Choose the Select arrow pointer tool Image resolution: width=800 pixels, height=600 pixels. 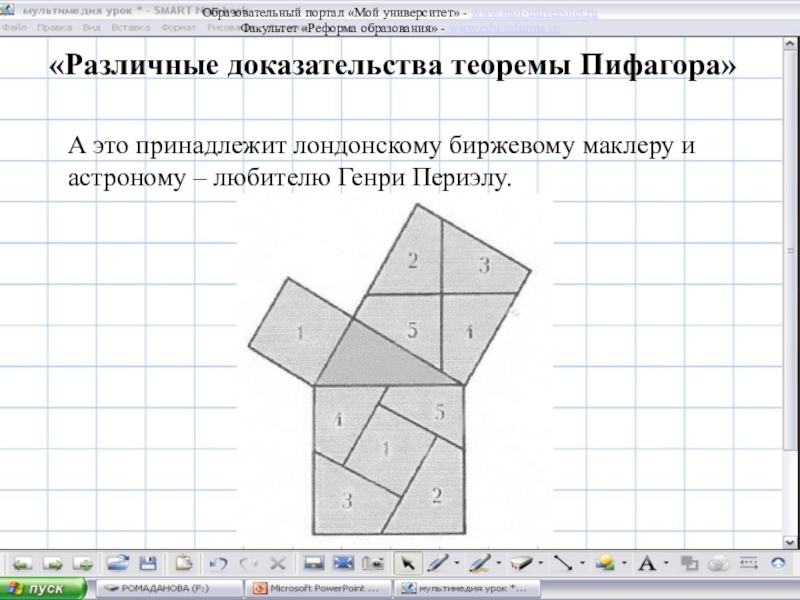pyautogui.click(x=408, y=563)
